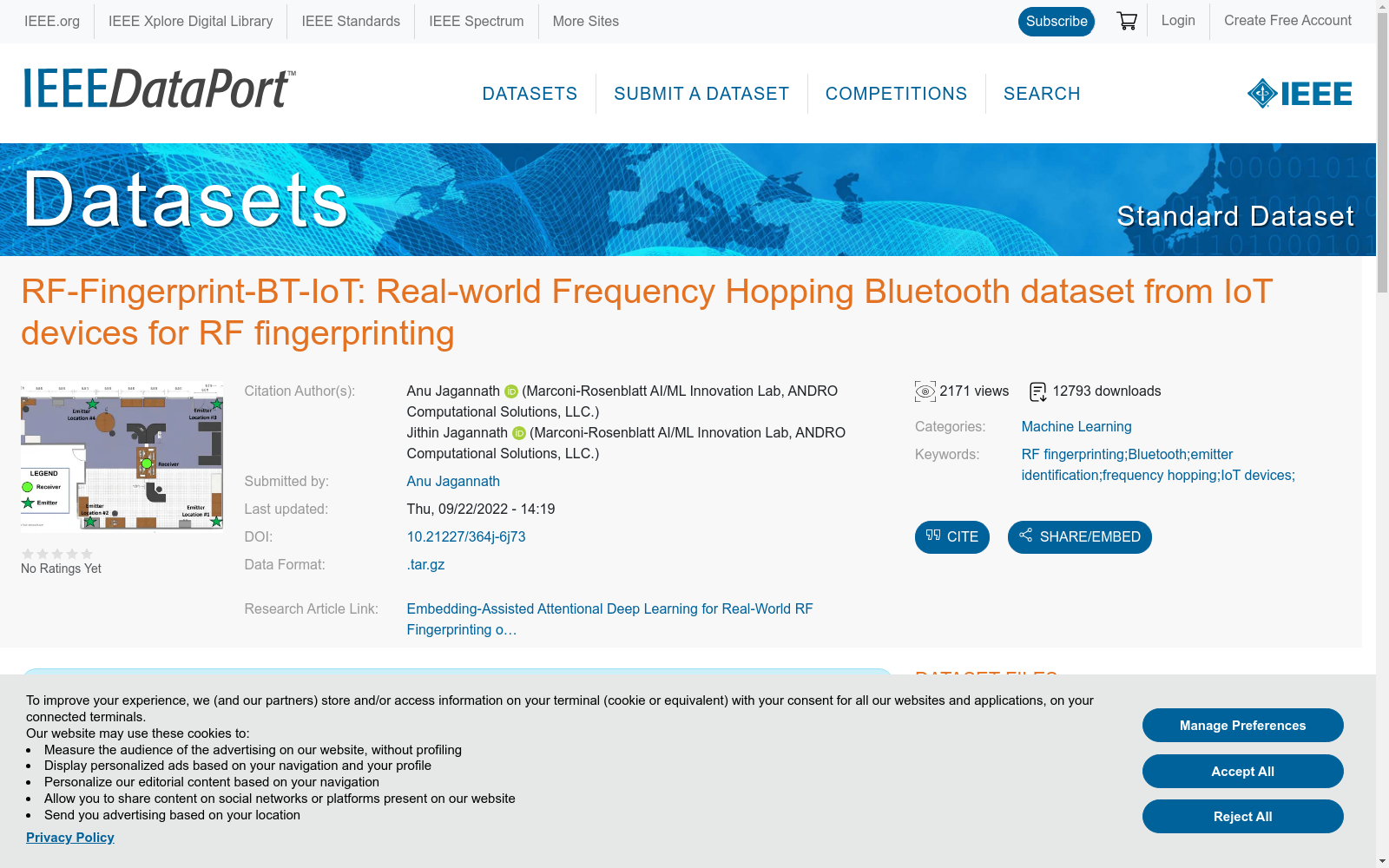Click the Login link
This screenshot has width=1389, height=868.
(x=1178, y=21)
